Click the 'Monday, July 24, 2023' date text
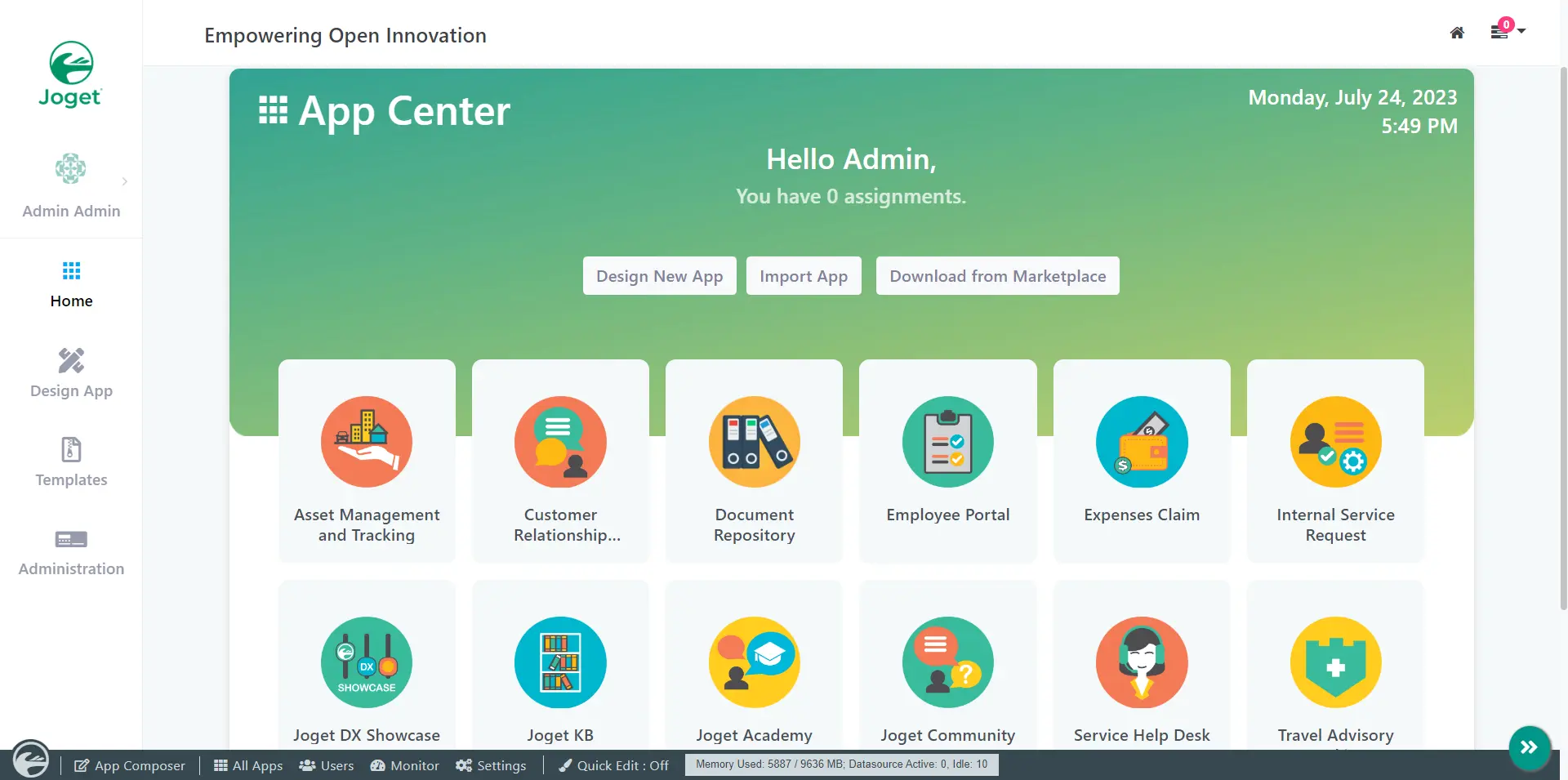Viewport: 1568px width, 780px height. click(1352, 97)
